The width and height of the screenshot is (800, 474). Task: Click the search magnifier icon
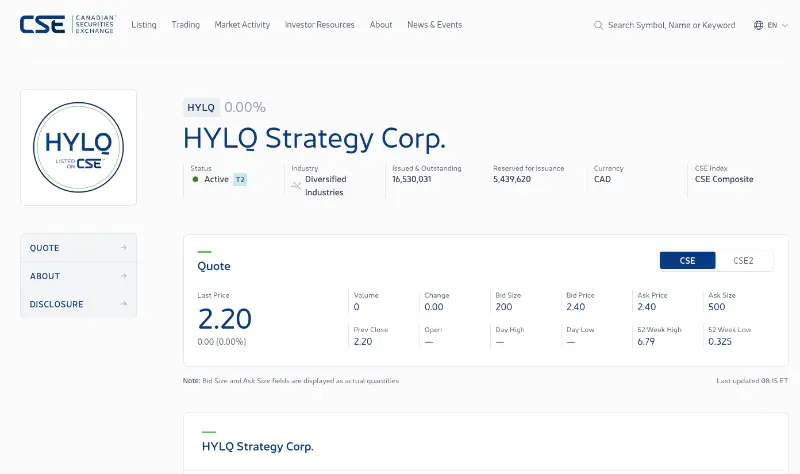pos(598,25)
